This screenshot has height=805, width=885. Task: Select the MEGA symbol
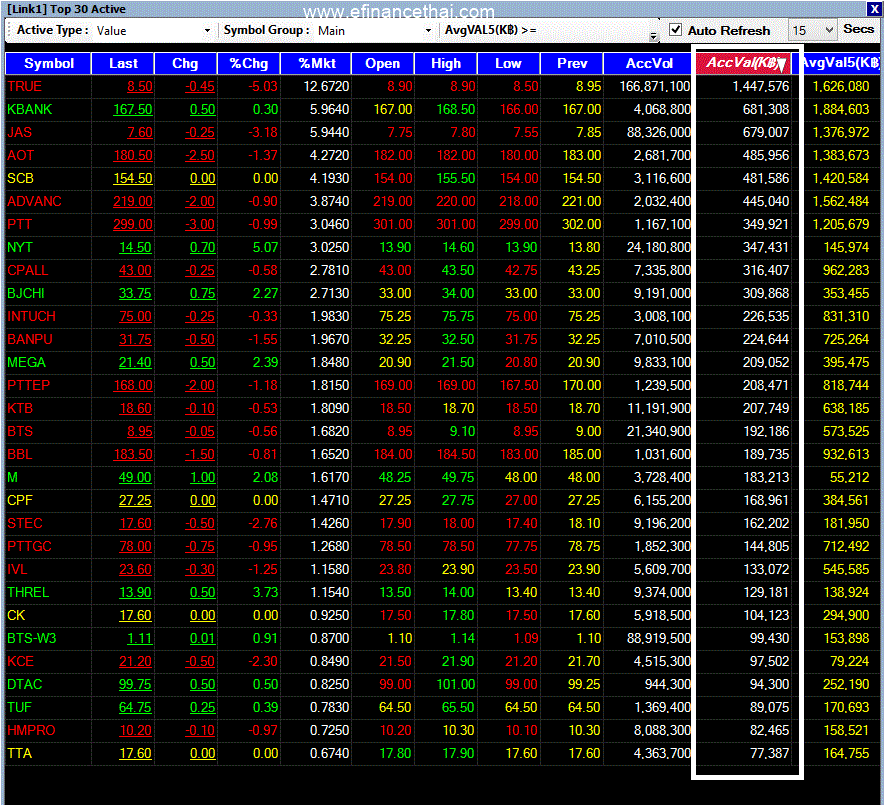click(27, 362)
